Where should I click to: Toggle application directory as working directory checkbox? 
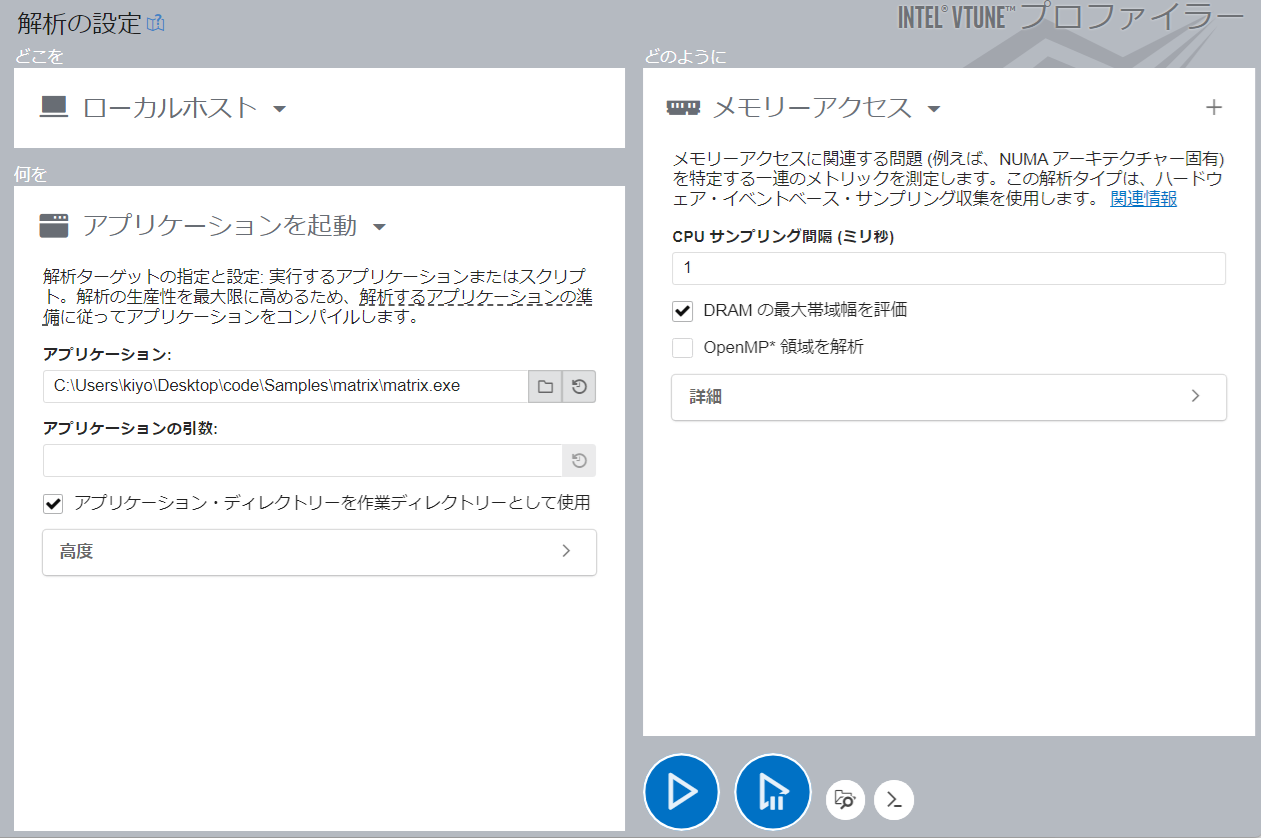point(54,503)
